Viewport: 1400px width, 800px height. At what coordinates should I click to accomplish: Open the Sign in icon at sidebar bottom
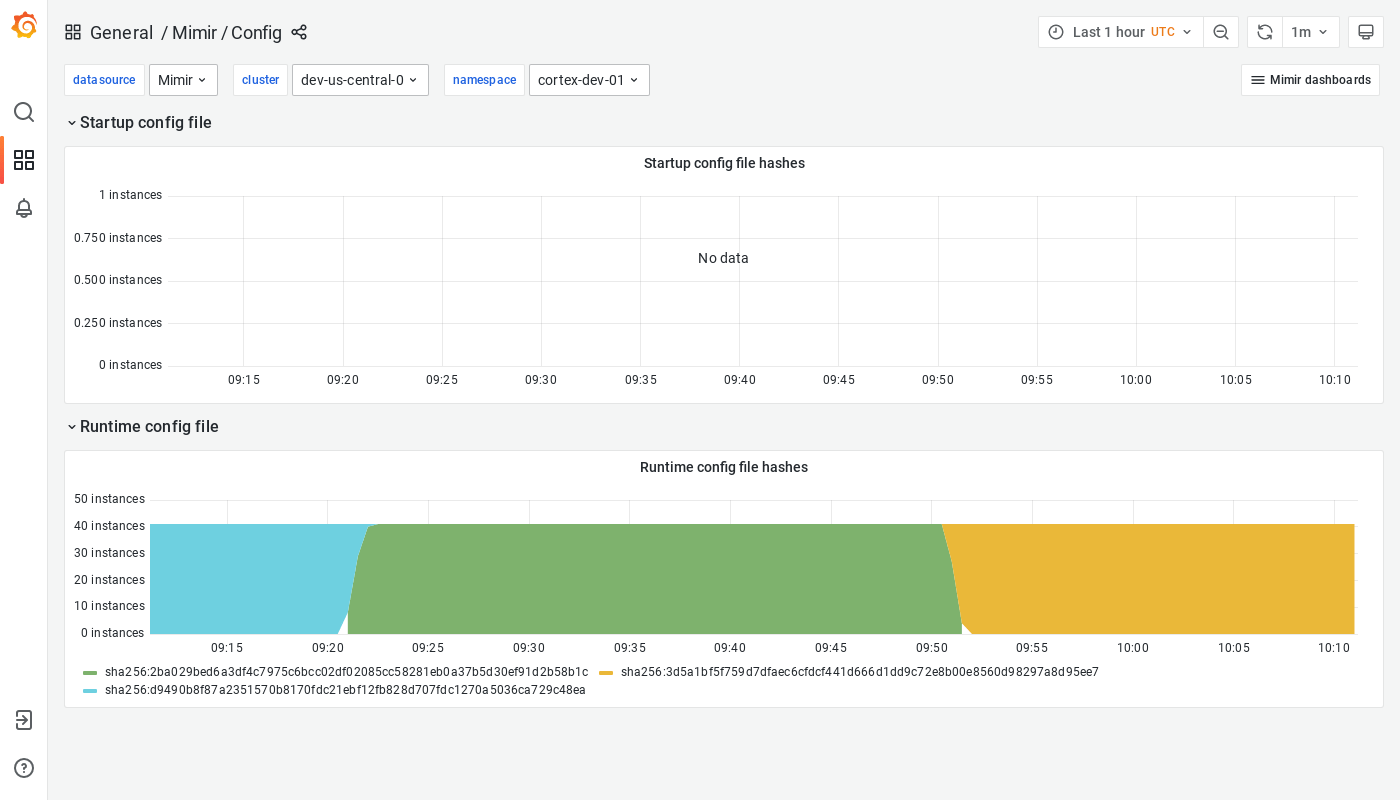[x=23, y=720]
